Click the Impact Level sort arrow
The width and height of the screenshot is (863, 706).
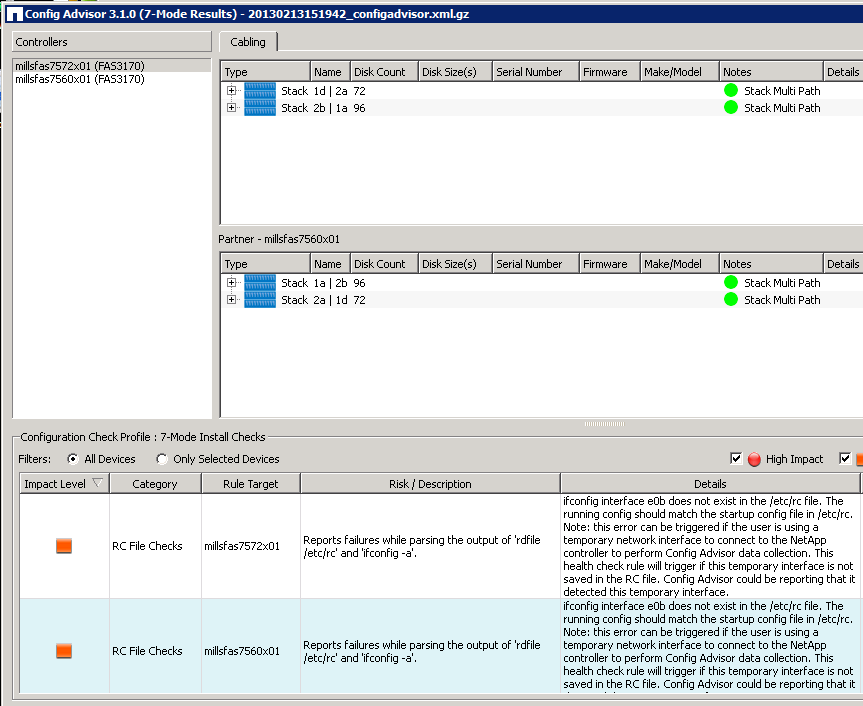point(97,483)
